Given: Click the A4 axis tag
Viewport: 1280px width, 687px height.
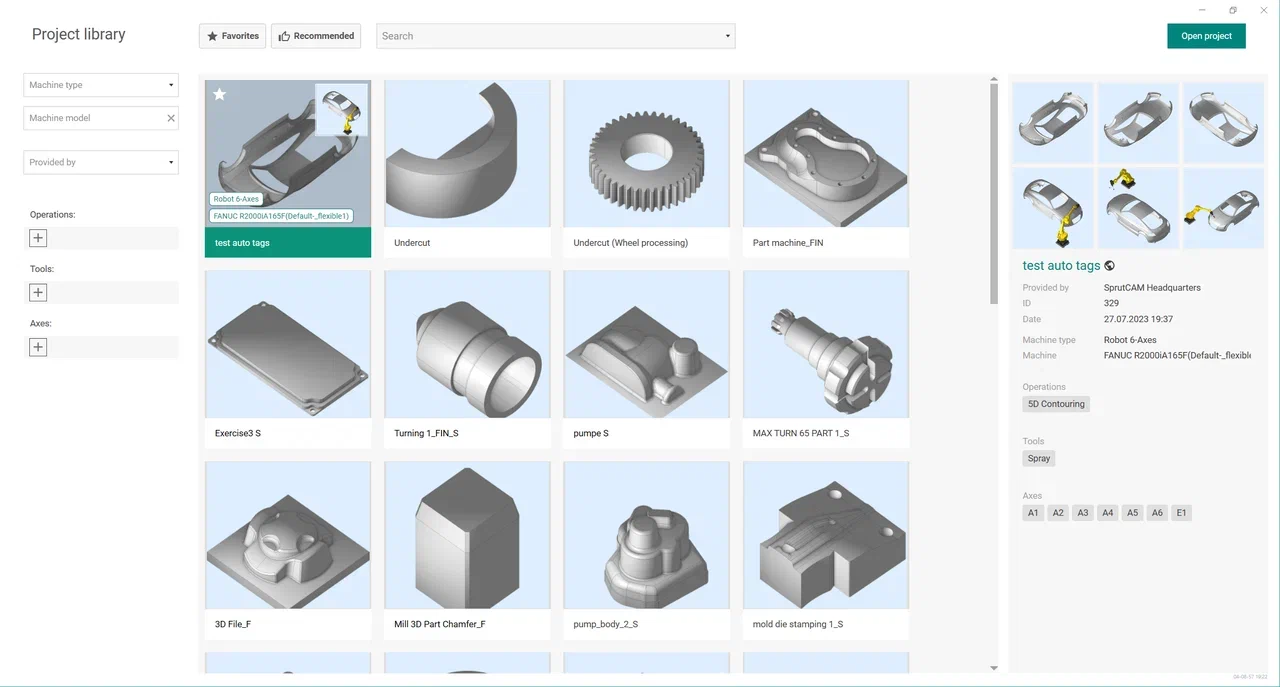Looking at the screenshot, I should coord(1107,513).
